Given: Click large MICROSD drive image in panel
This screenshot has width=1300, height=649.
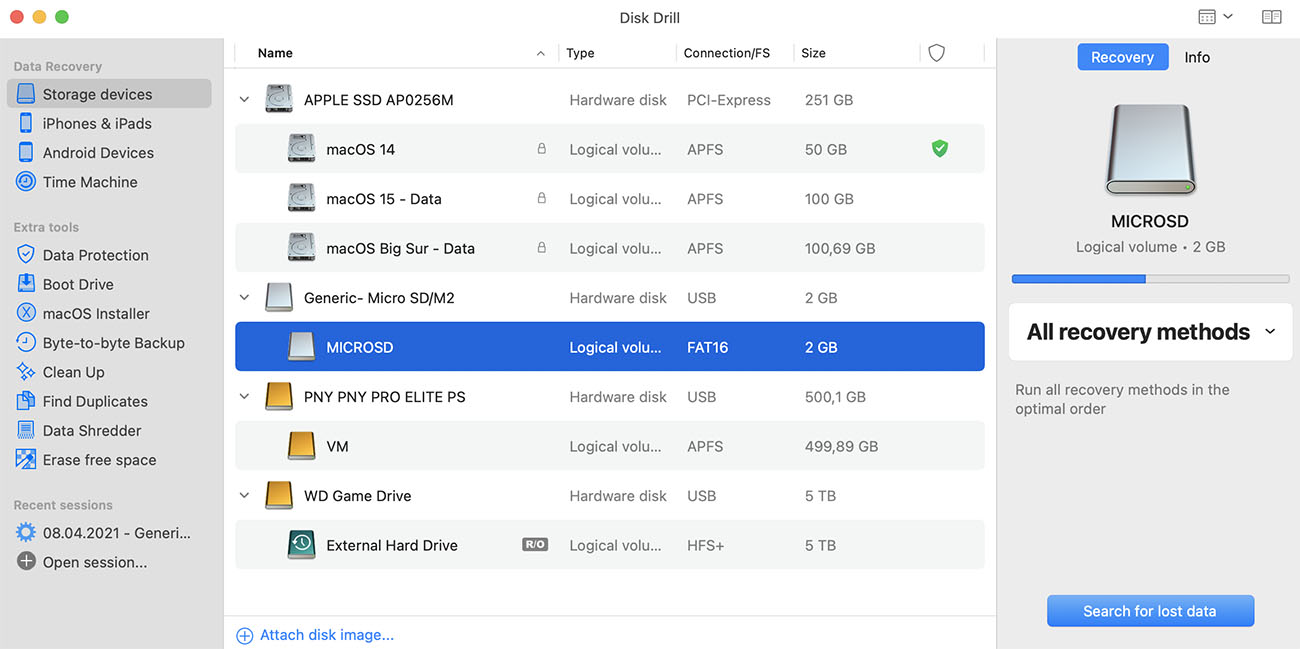Looking at the screenshot, I should pyautogui.click(x=1150, y=150).
